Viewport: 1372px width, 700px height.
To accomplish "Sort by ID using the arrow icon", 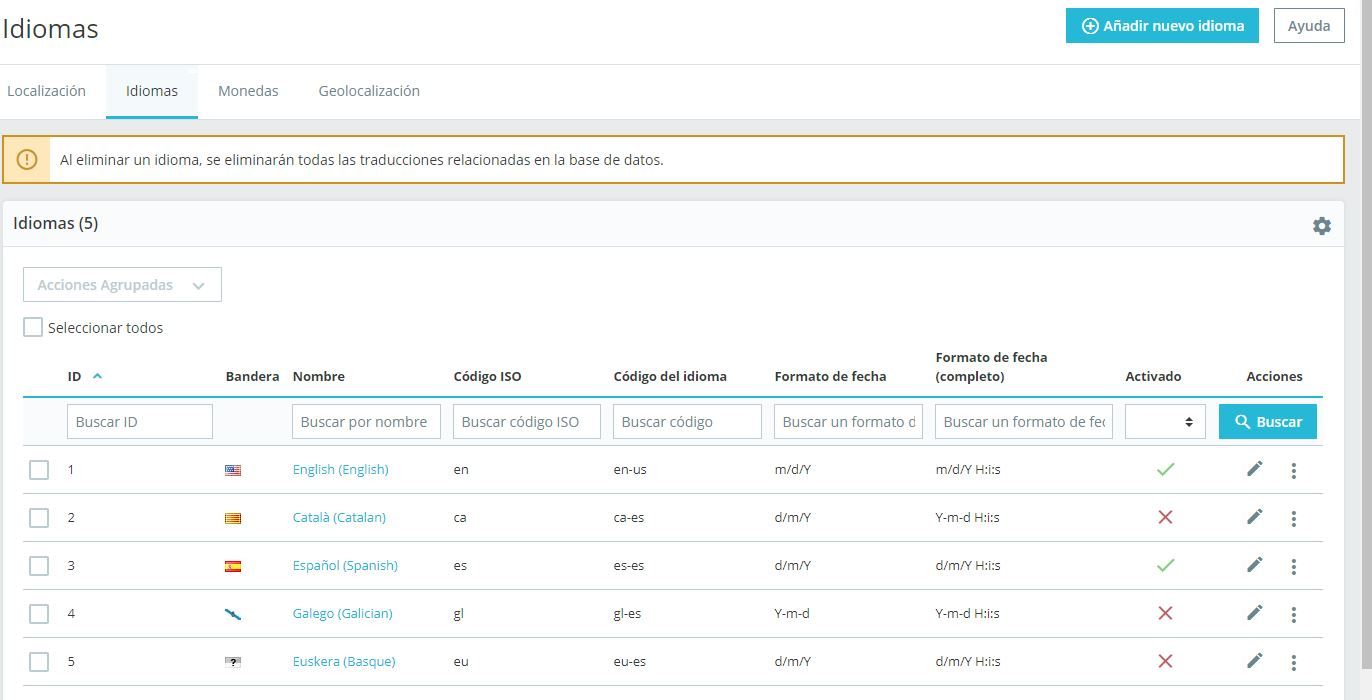I will (97, 376).
